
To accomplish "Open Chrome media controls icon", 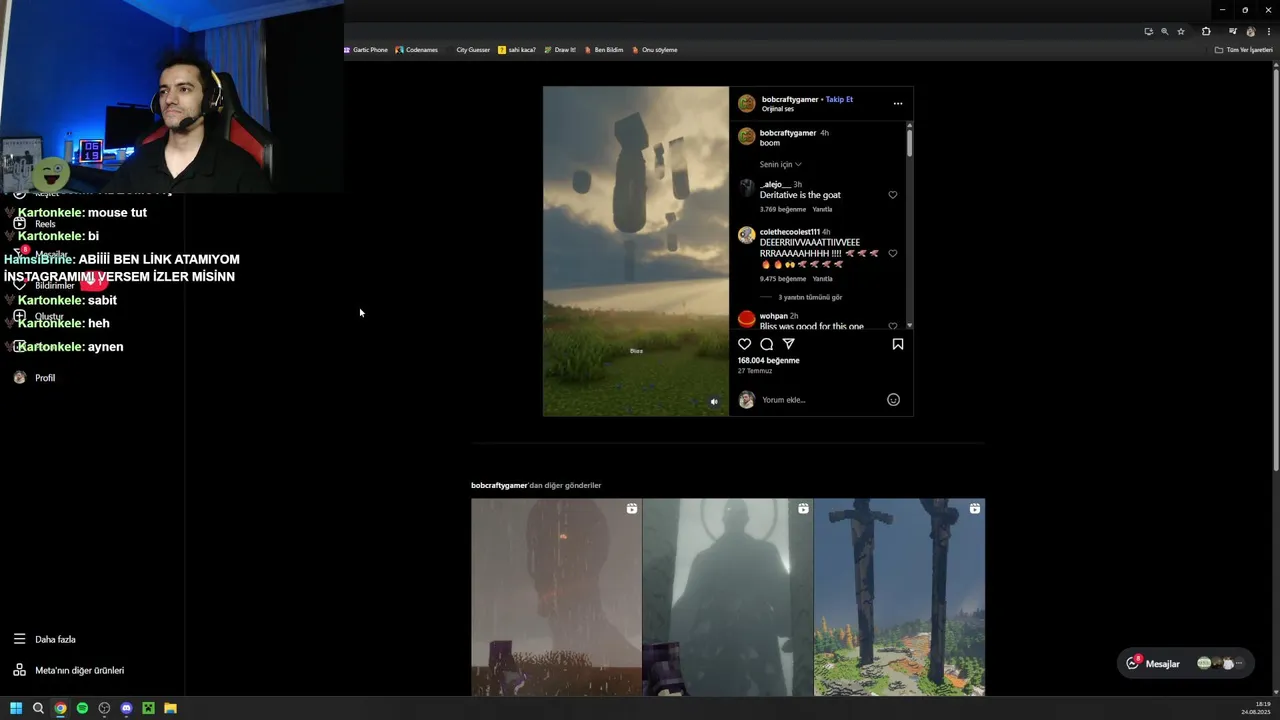I will [x=1233, y=31].
